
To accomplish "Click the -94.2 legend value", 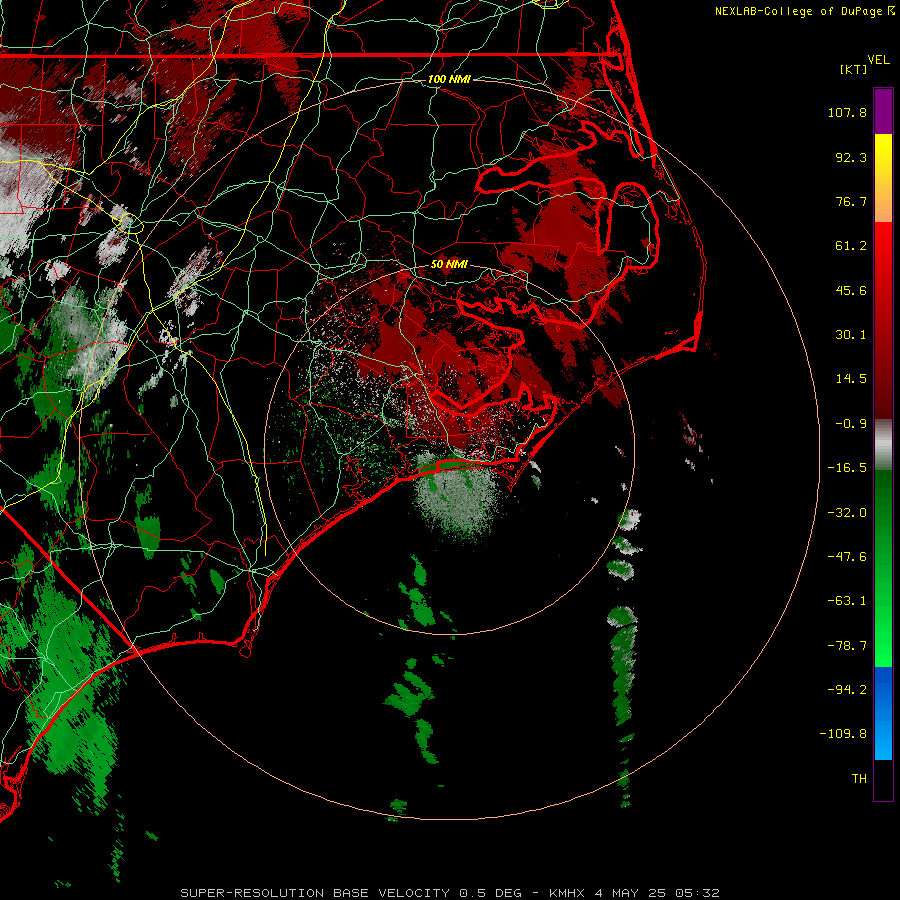I will point(847,690).
